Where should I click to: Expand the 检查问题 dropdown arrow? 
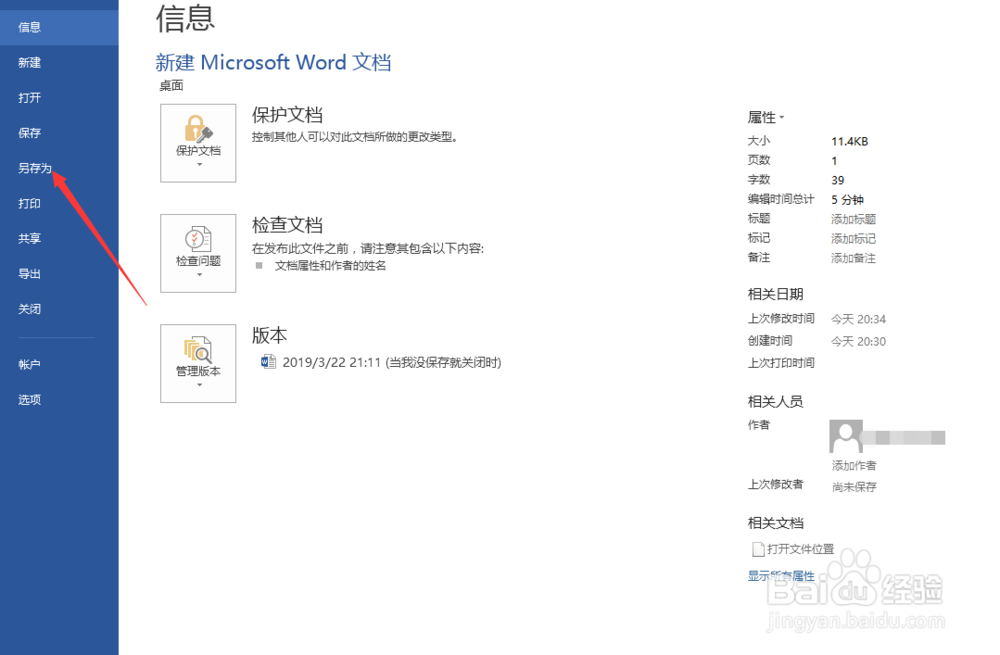click(x=199, y=275)
